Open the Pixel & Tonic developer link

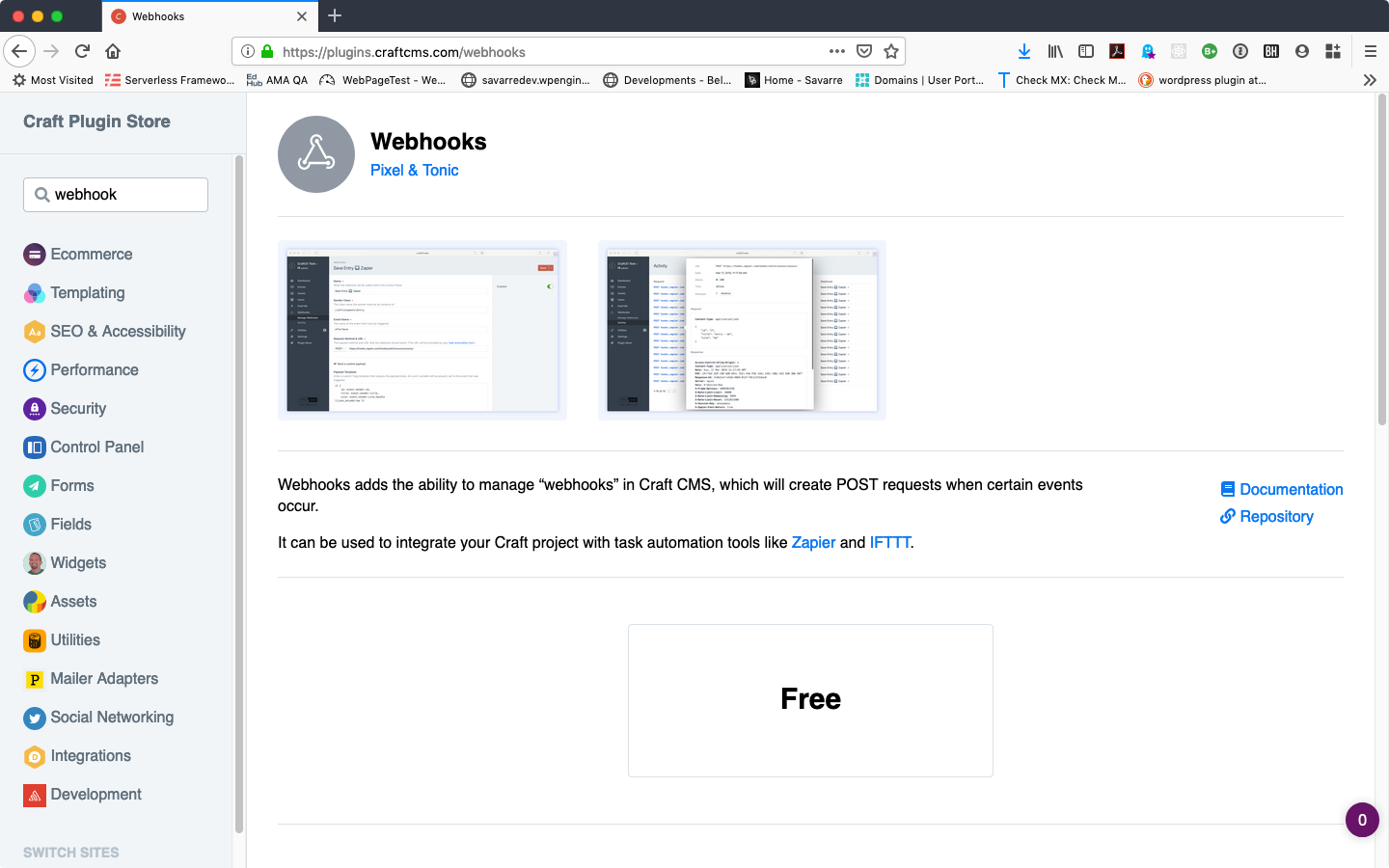tap(415, 170)
